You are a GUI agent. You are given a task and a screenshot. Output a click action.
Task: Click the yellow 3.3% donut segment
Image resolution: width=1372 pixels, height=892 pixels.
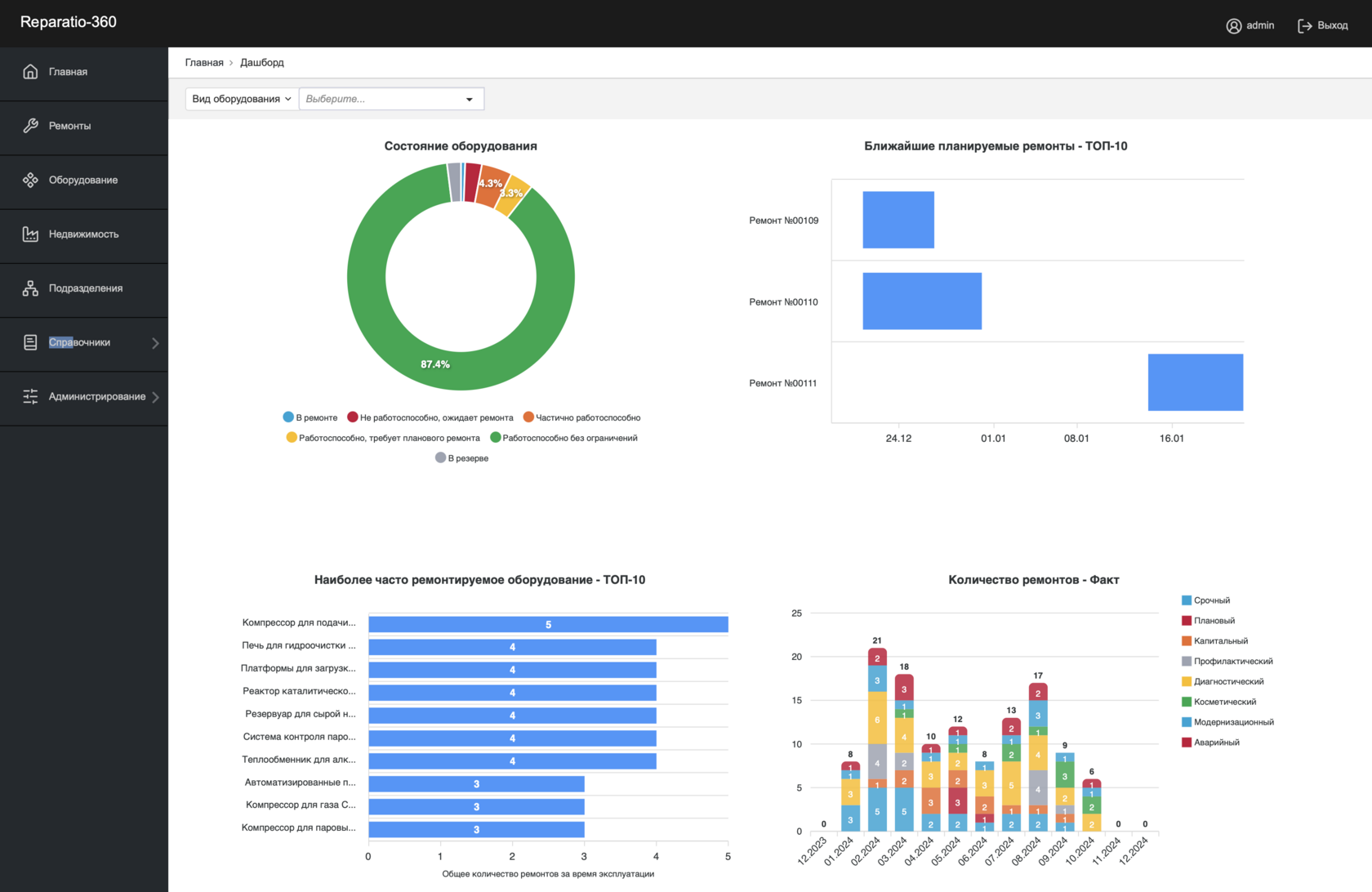point(514,195)
